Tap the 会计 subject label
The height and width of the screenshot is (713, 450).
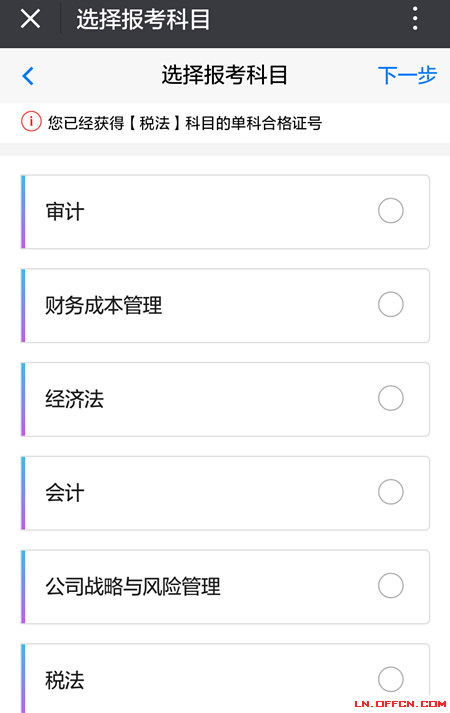[65, 493]
